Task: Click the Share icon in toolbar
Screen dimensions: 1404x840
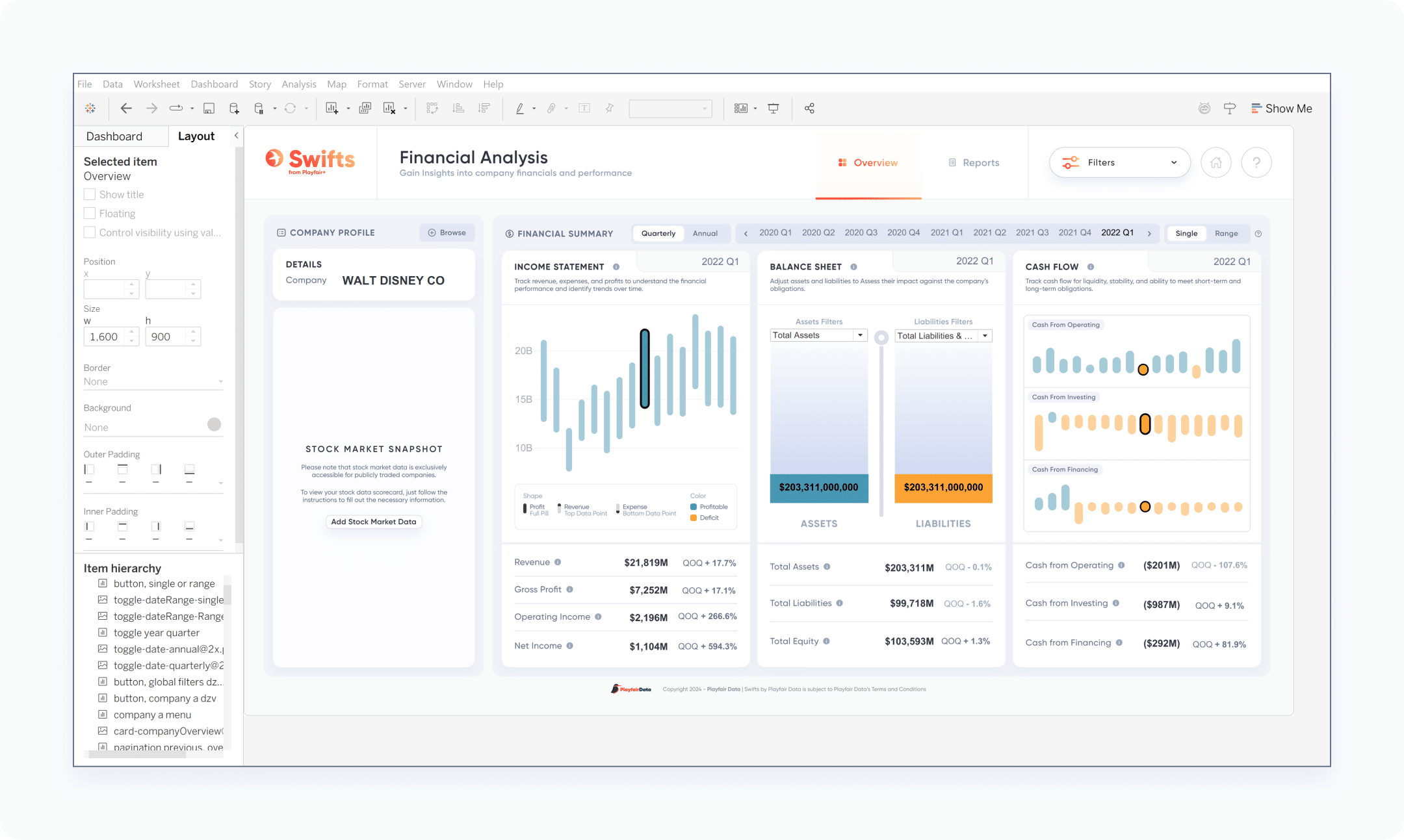Action: pyautogui.click(x=809, y=108)
